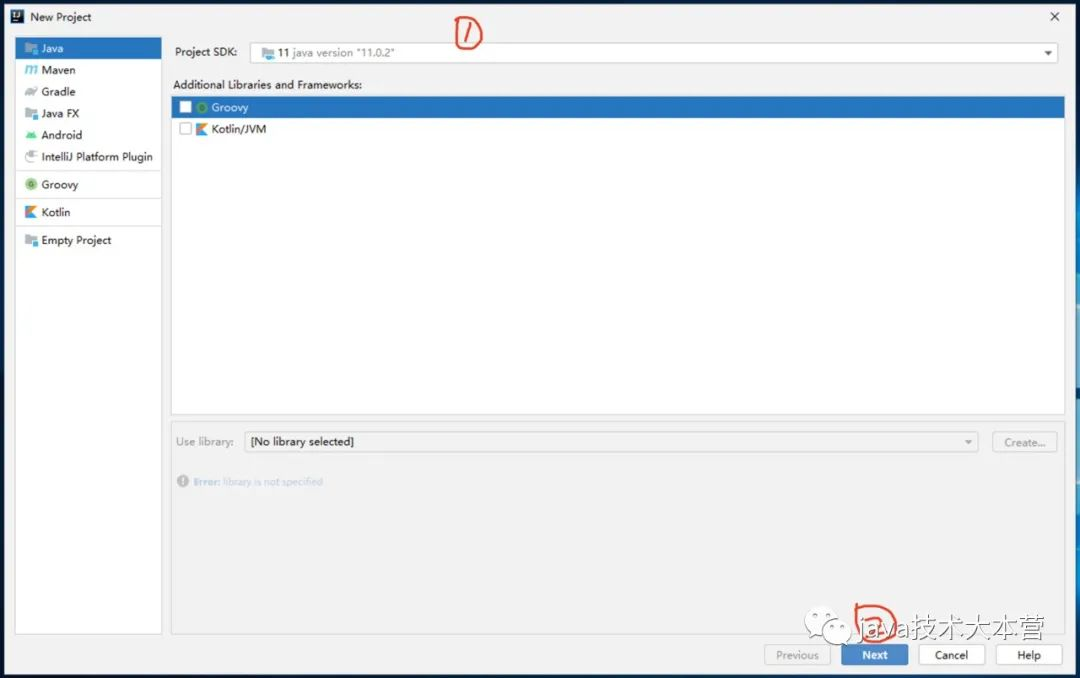1080x678 pixels.
Task: Click the Kotlin logo icon in sidebar
Action: pos(31,212)
